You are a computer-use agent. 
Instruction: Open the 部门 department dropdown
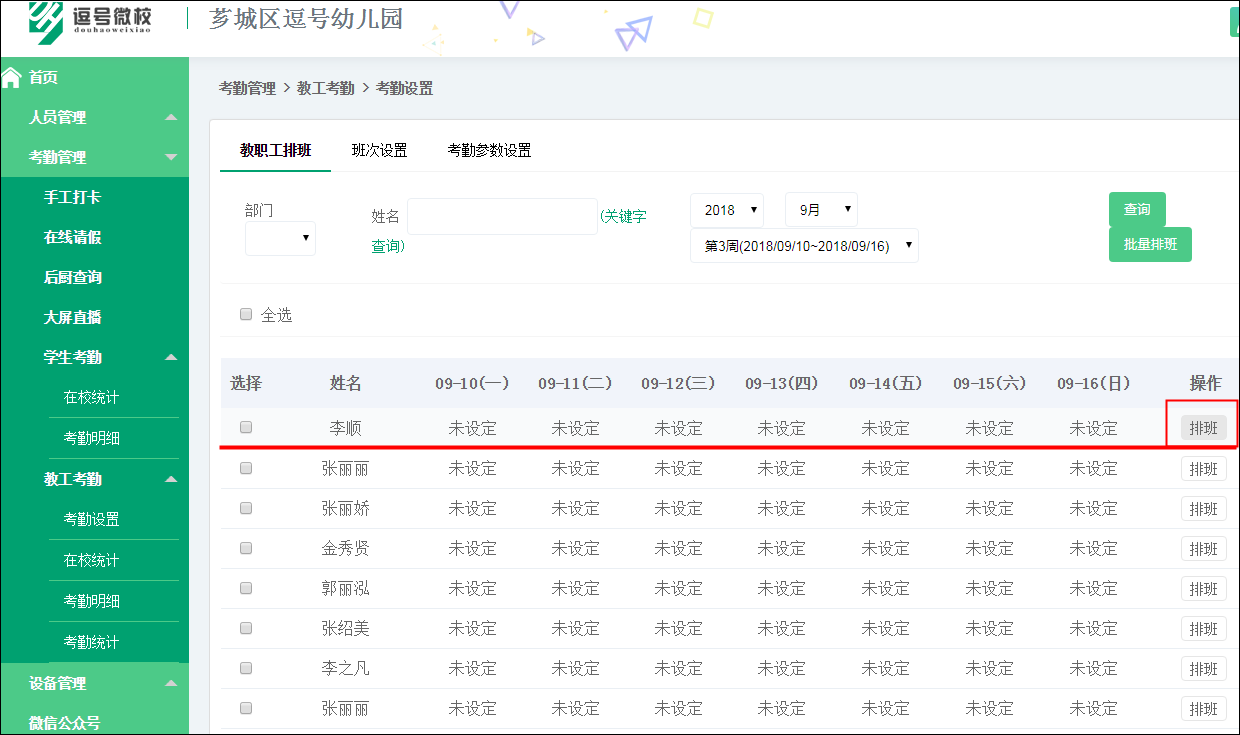click(279, 238)
